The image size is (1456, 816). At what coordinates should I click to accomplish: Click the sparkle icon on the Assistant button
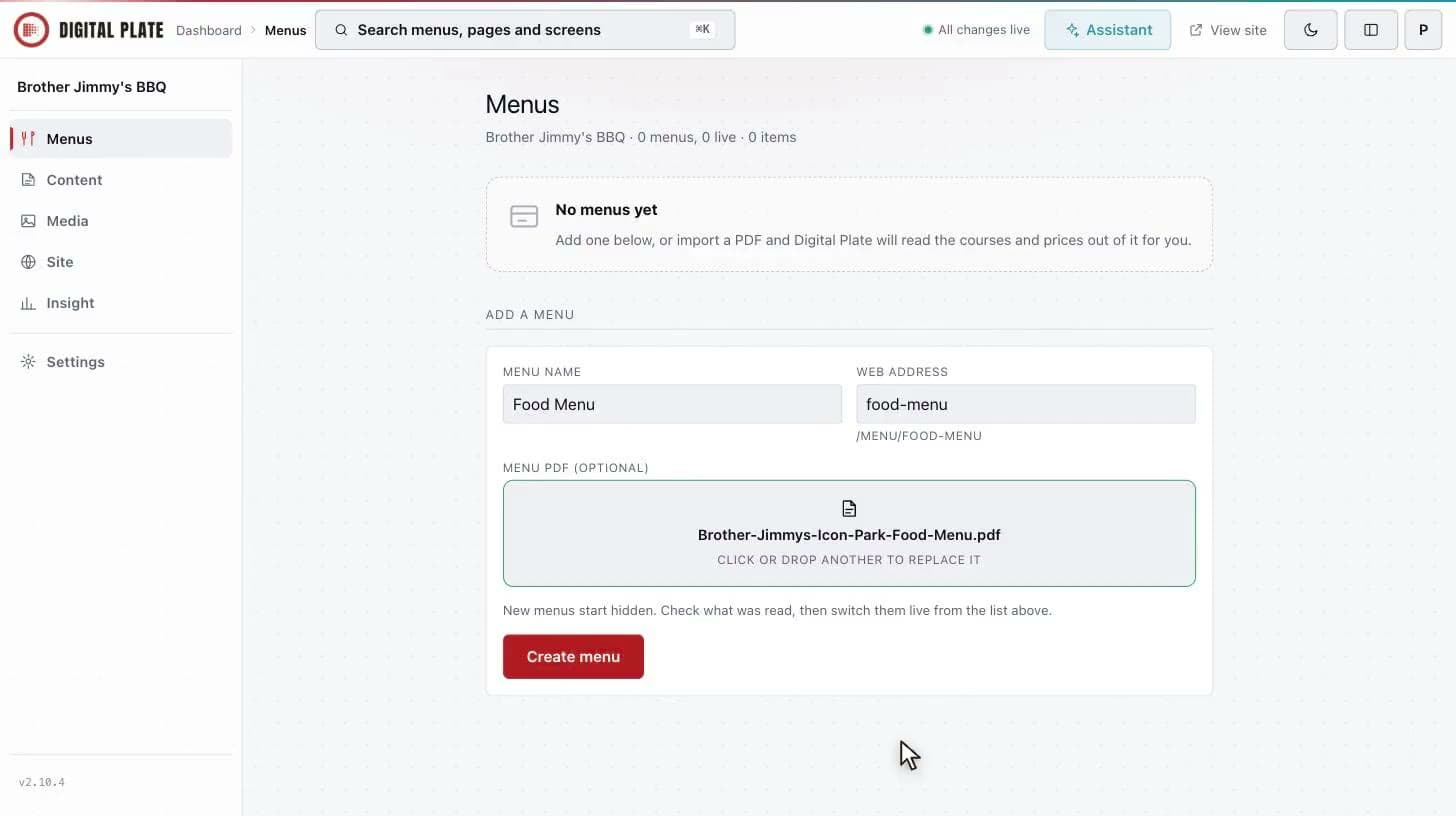[x=1072, y=30]
